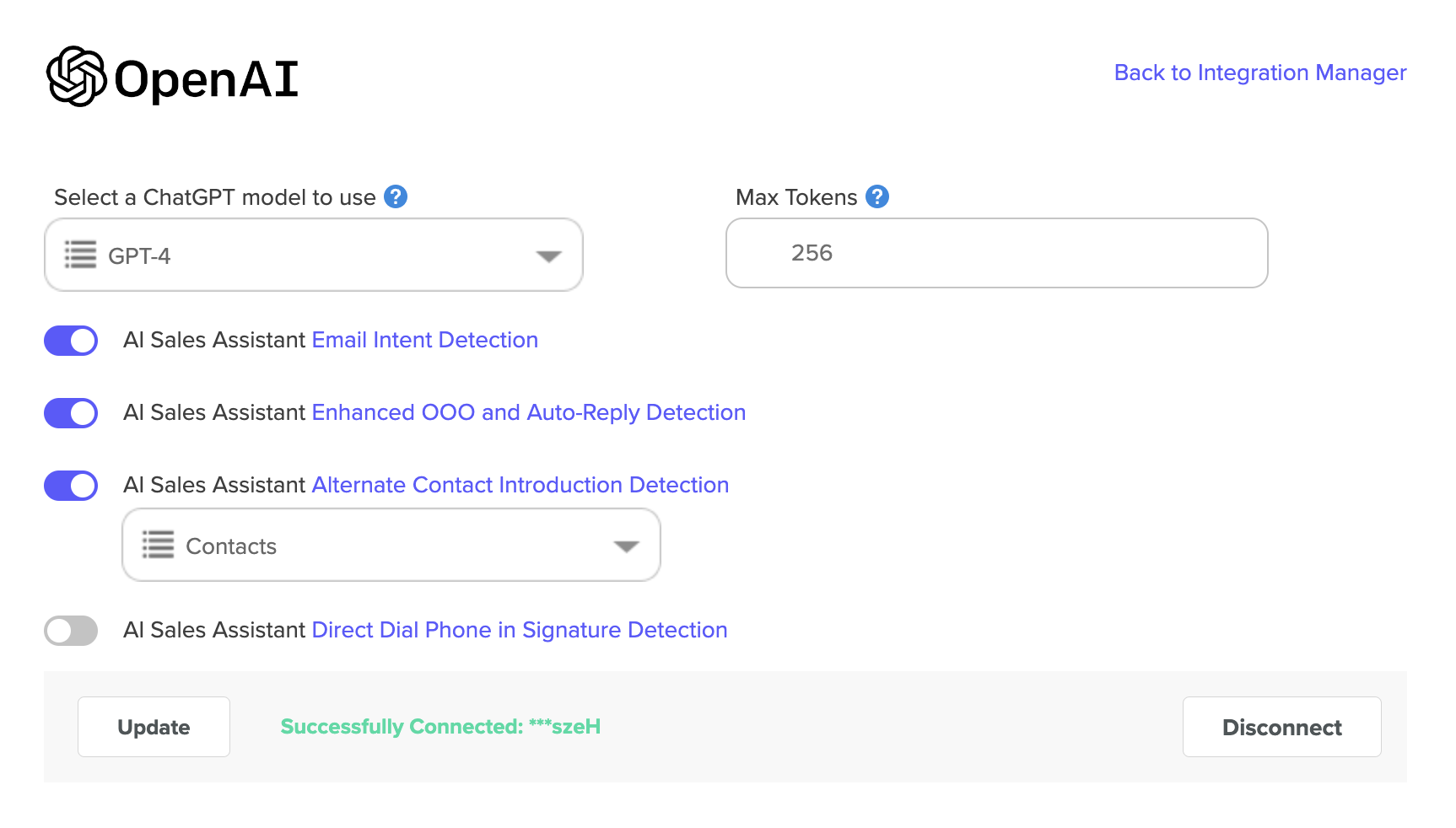
Task: Toggle off Alternate Contact Introduction Detection
Action: pos(71,486)
